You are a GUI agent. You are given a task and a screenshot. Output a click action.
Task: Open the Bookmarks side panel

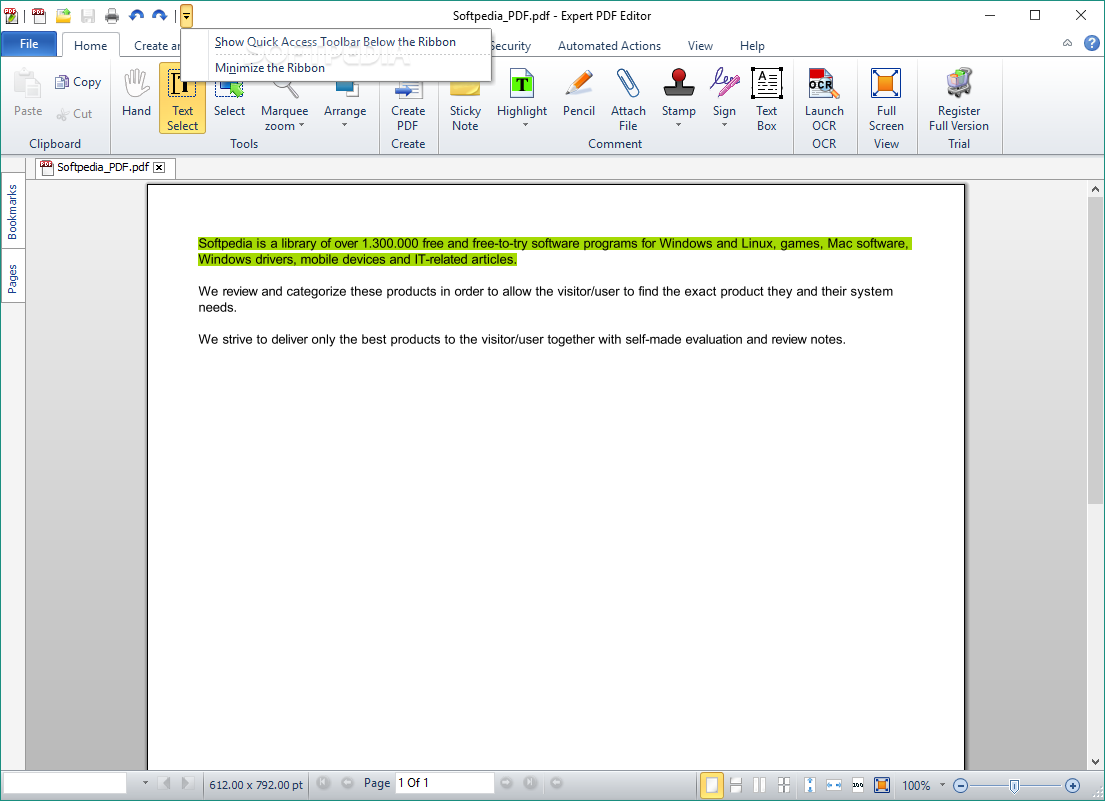click(x=13, y=211)
